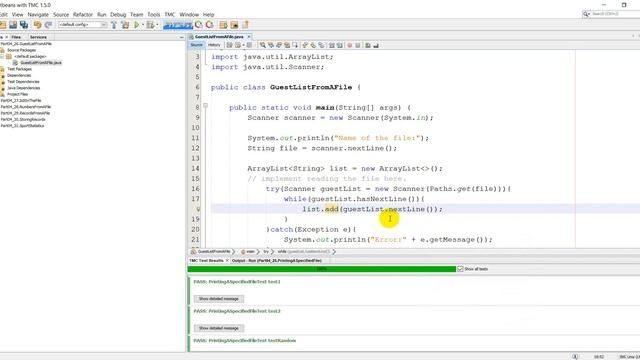Click the Undo toolbar icon

[x=38, y=25]
